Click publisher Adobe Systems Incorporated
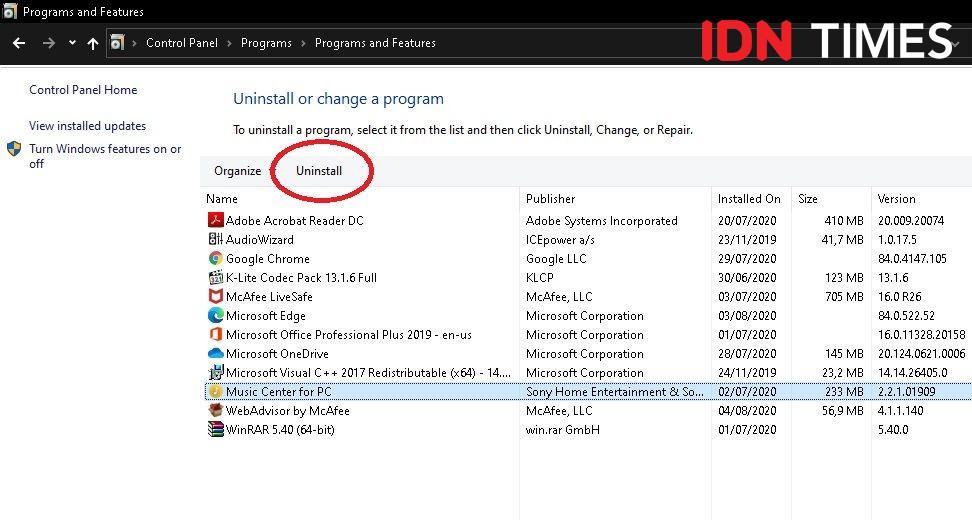The height and width of the screenshot is (520, 972). point(601,221)
